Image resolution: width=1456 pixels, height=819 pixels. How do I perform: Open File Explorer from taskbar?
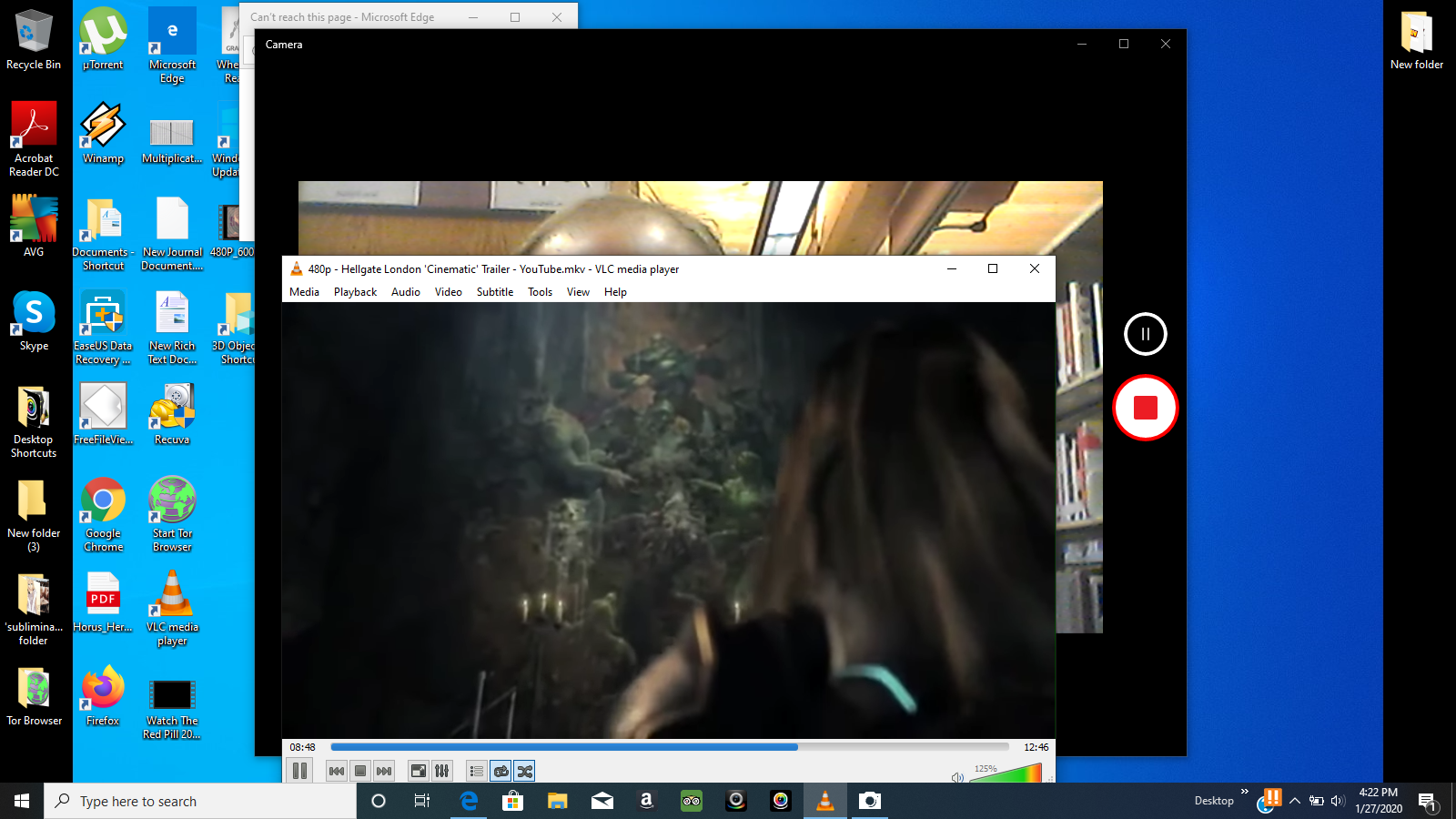pyautogui.click(x=558, y=801)
